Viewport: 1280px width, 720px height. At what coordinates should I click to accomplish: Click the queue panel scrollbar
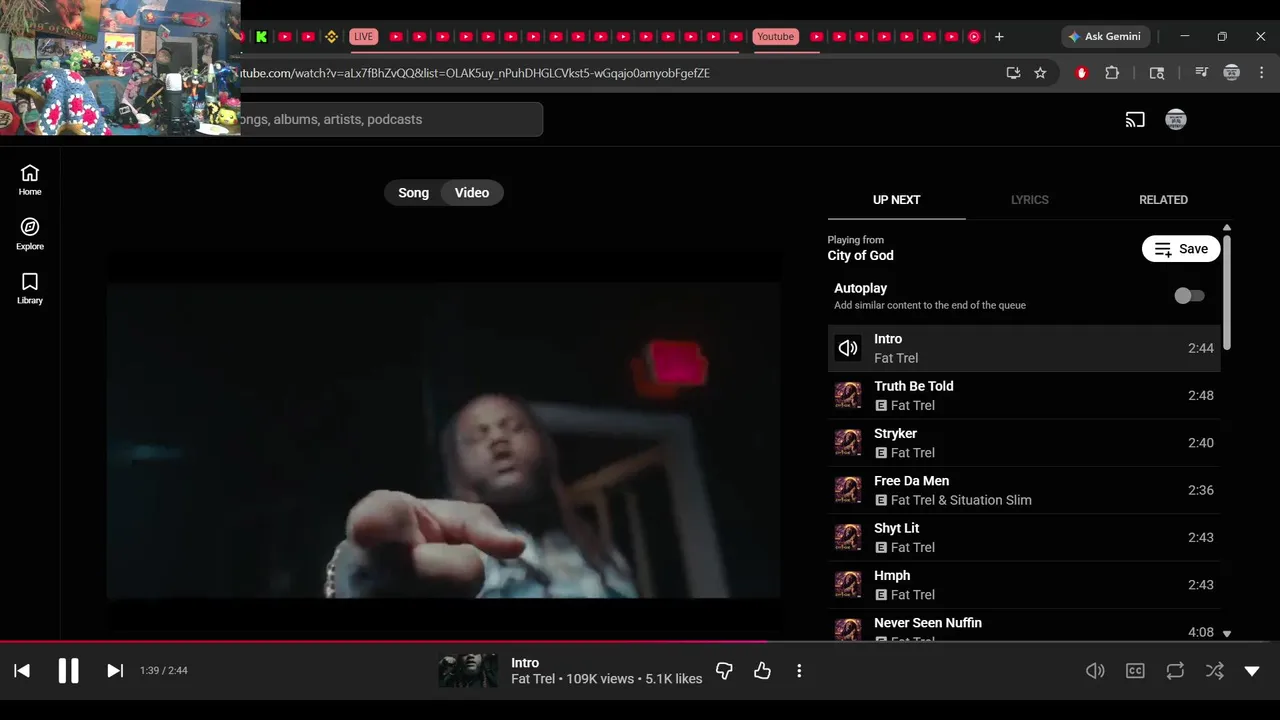(x=1227, y=292)
